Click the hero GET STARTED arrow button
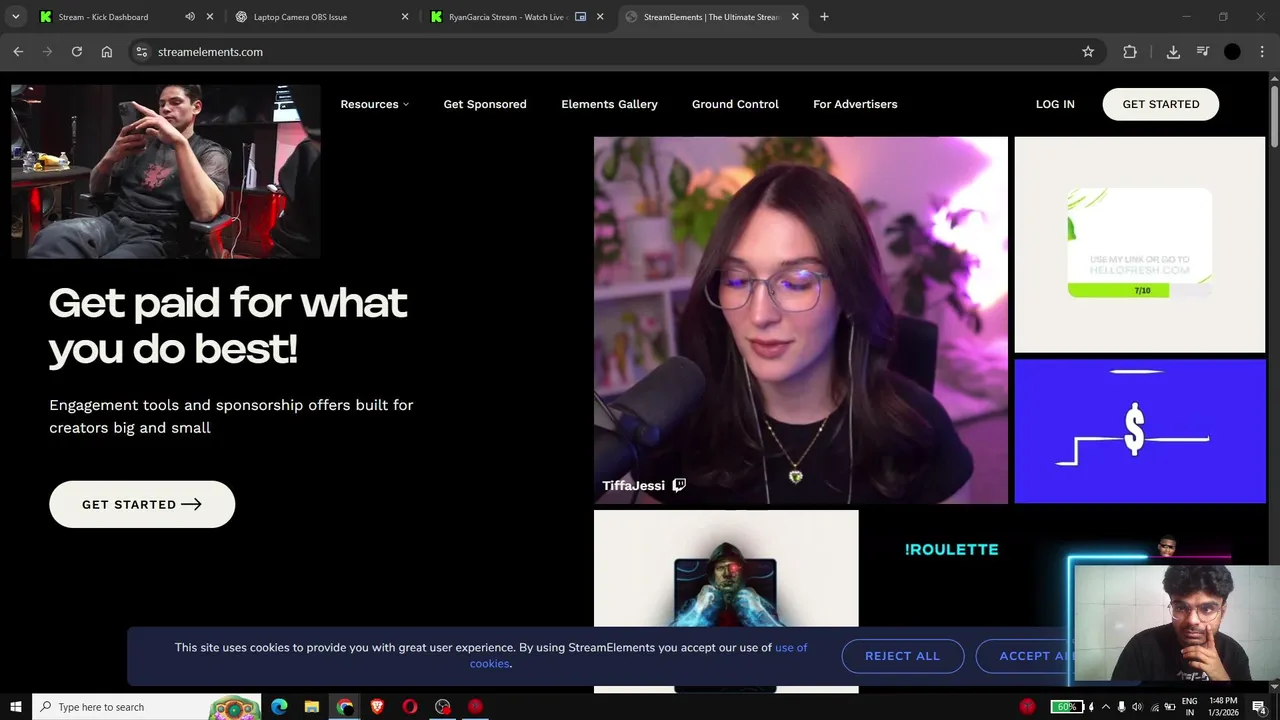The width and height of the screenshot is (1280, 720). point(142,504)
